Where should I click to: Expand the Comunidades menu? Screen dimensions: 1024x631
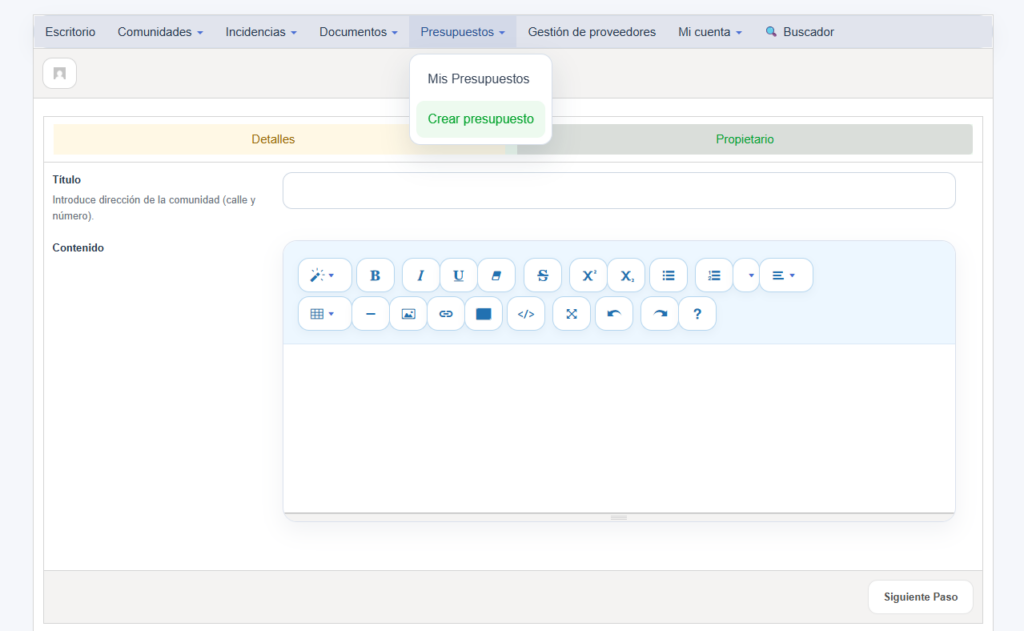point(160,32)
